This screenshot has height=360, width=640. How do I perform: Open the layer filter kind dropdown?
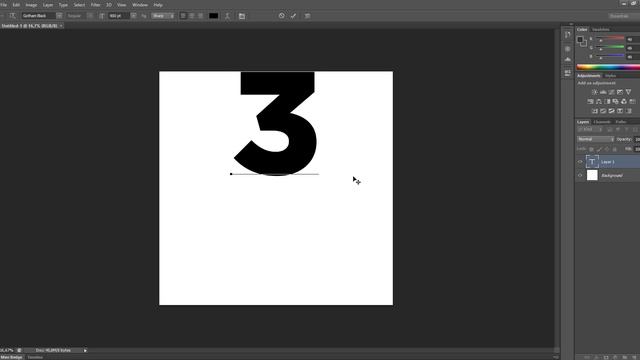click(590, 129)
